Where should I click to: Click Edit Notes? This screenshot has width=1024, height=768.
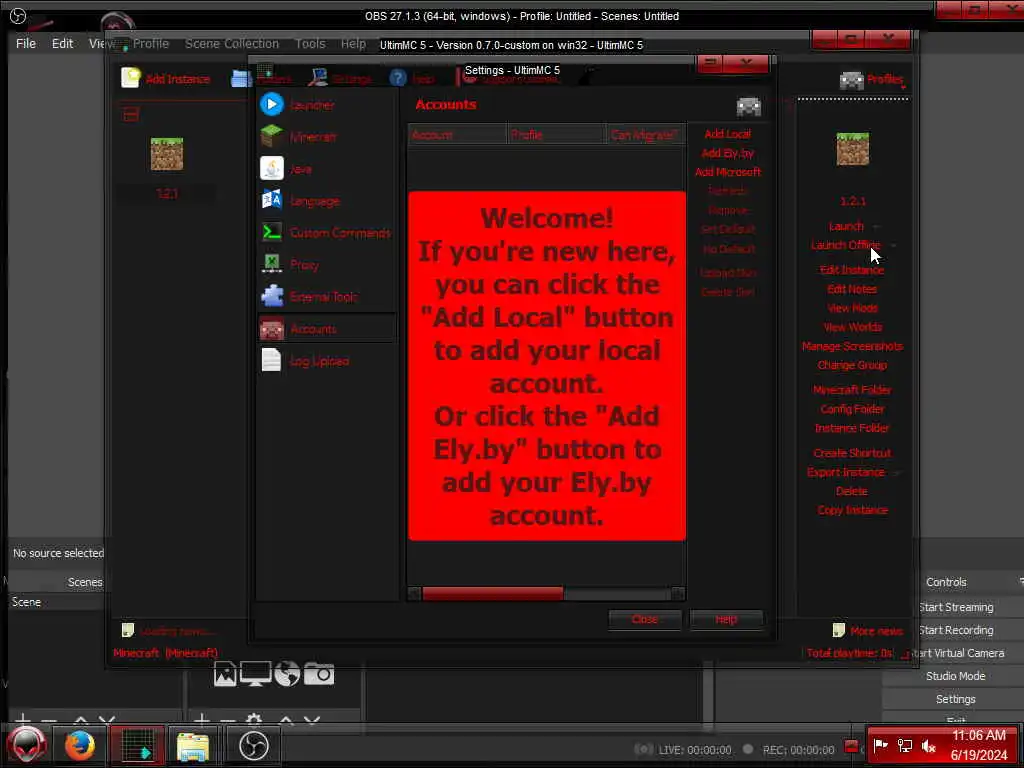[852, 289]
